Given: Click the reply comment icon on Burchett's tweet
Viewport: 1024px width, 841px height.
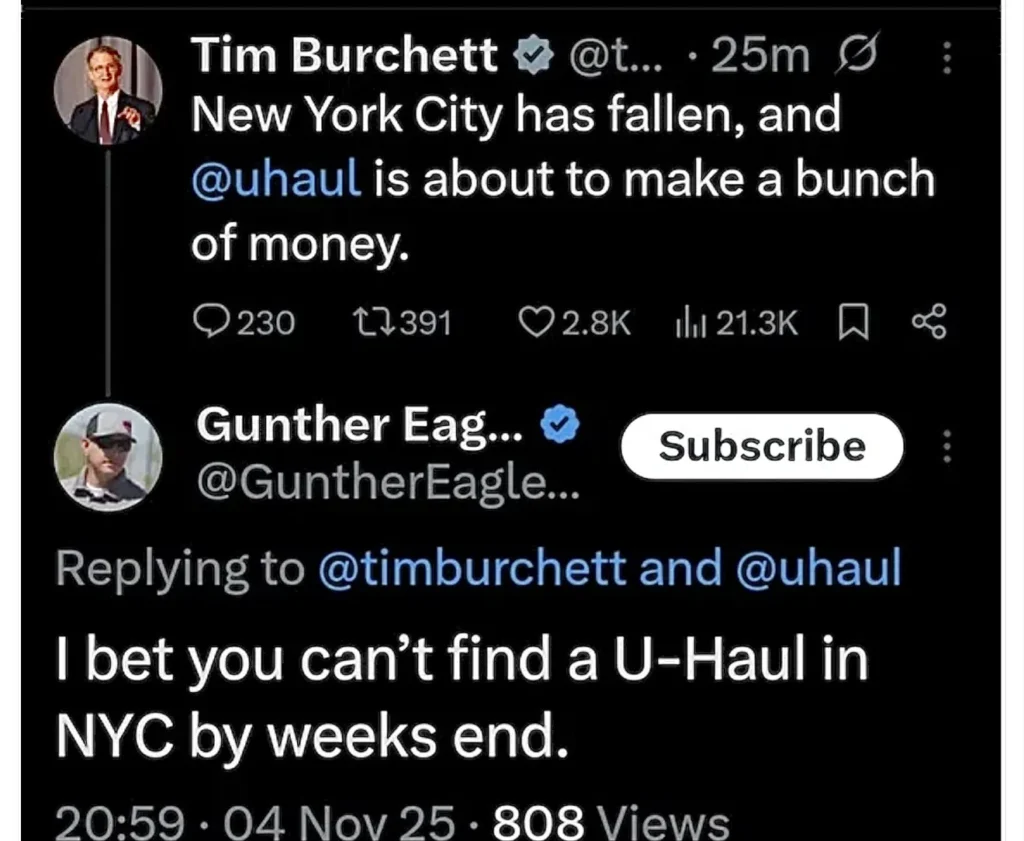Looking at the screenshot, I should (x=212, y=322).
